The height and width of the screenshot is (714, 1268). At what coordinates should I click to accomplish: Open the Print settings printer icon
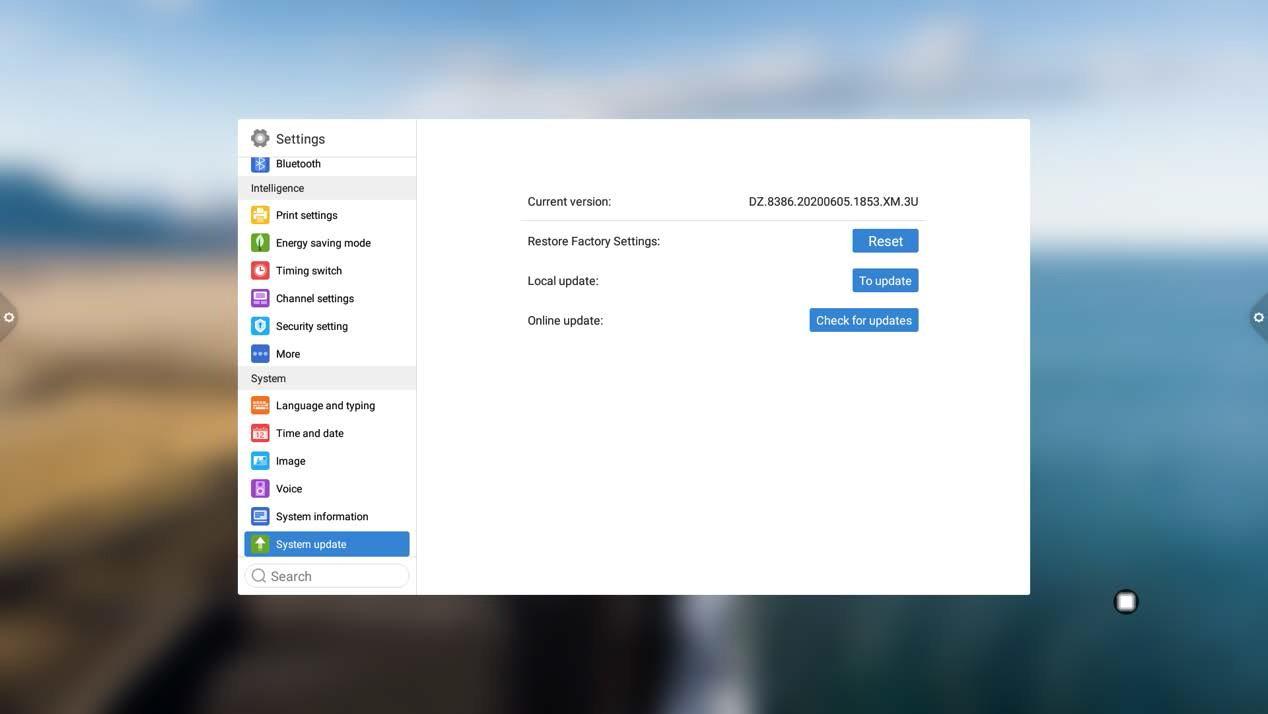(x=260, y=215)
